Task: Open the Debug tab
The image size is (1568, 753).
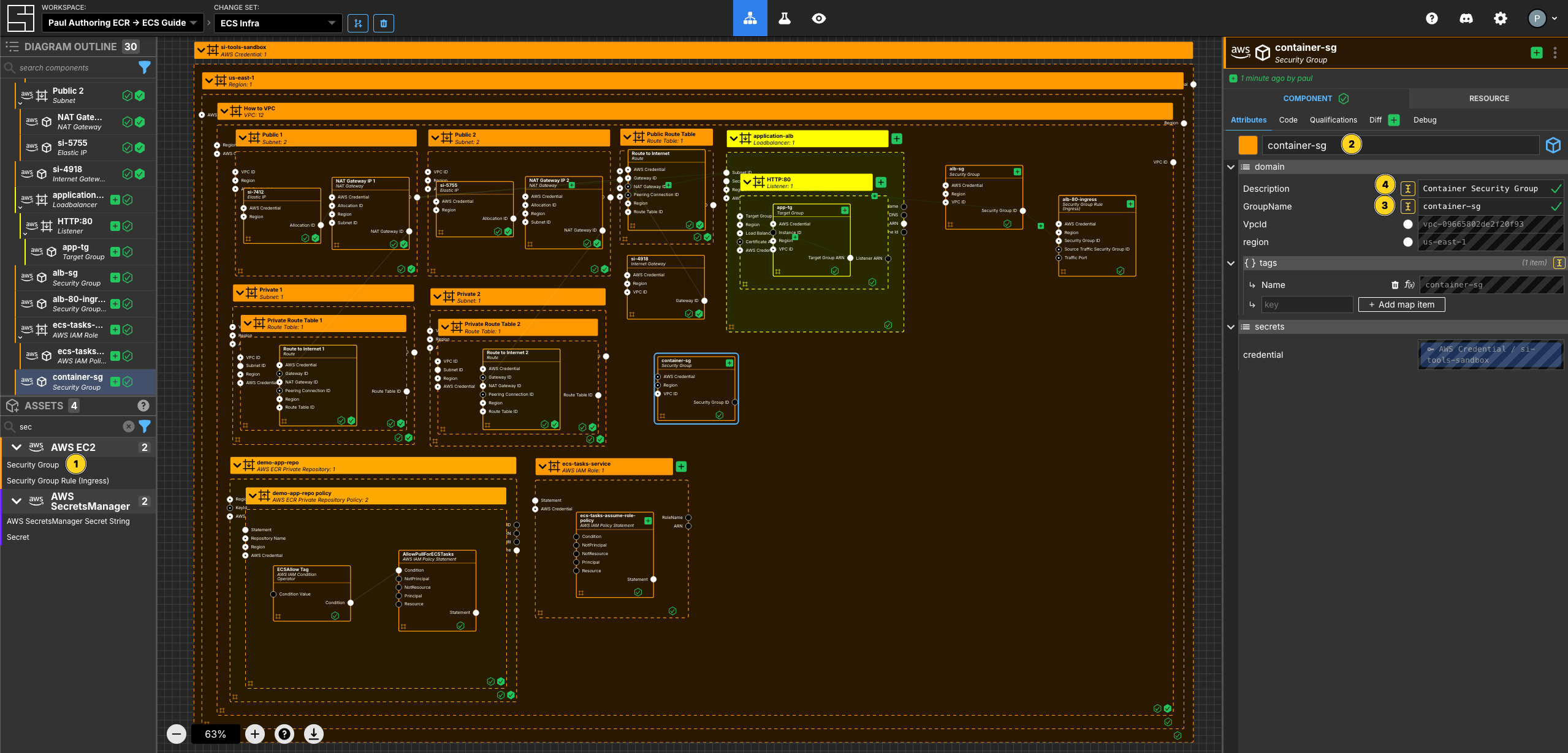Action: pos(1425,120)
